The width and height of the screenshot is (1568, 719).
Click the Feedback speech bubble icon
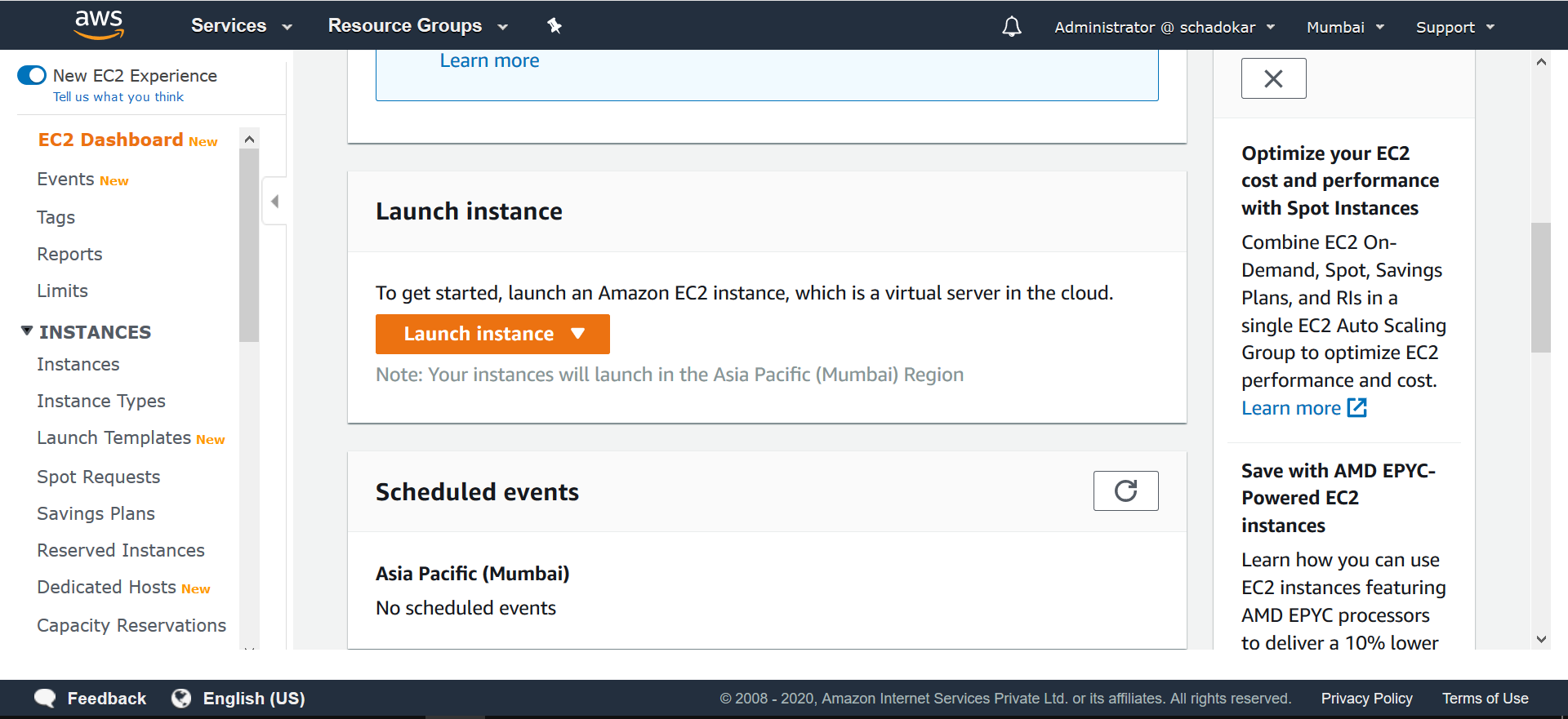[x=45, y=698]
